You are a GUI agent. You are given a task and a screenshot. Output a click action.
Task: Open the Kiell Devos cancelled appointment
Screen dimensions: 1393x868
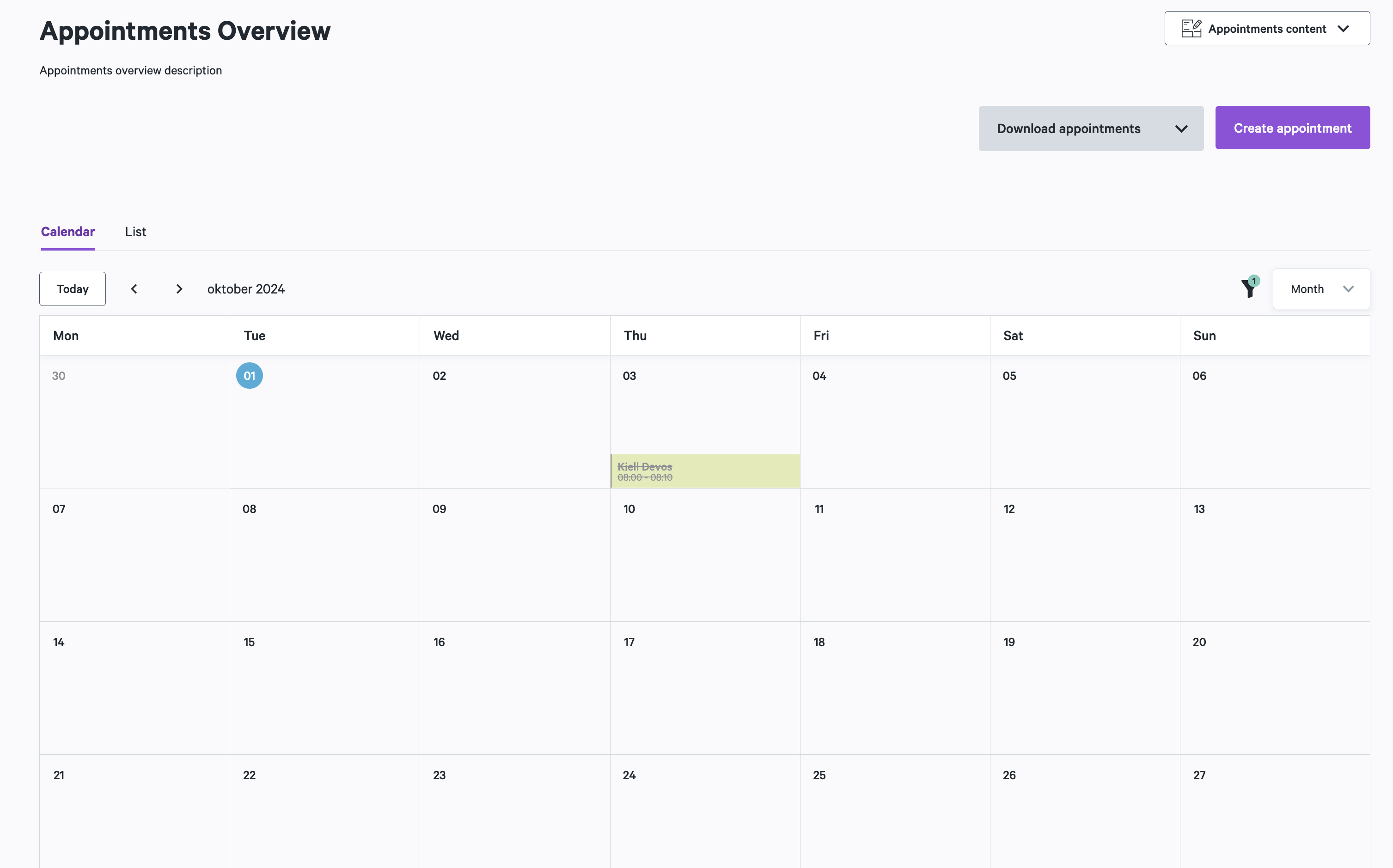point(705,471)
